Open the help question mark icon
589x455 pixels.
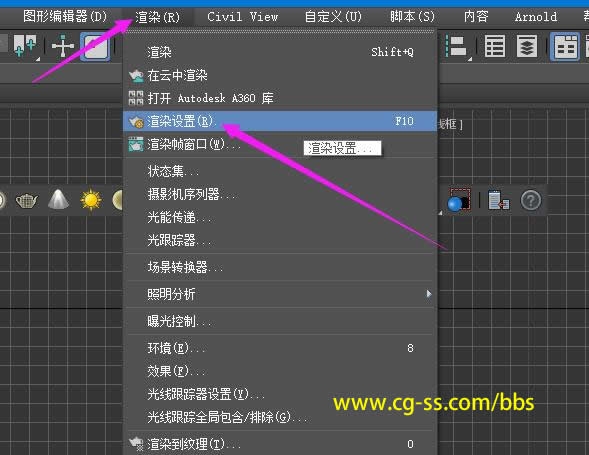[530, 200]
